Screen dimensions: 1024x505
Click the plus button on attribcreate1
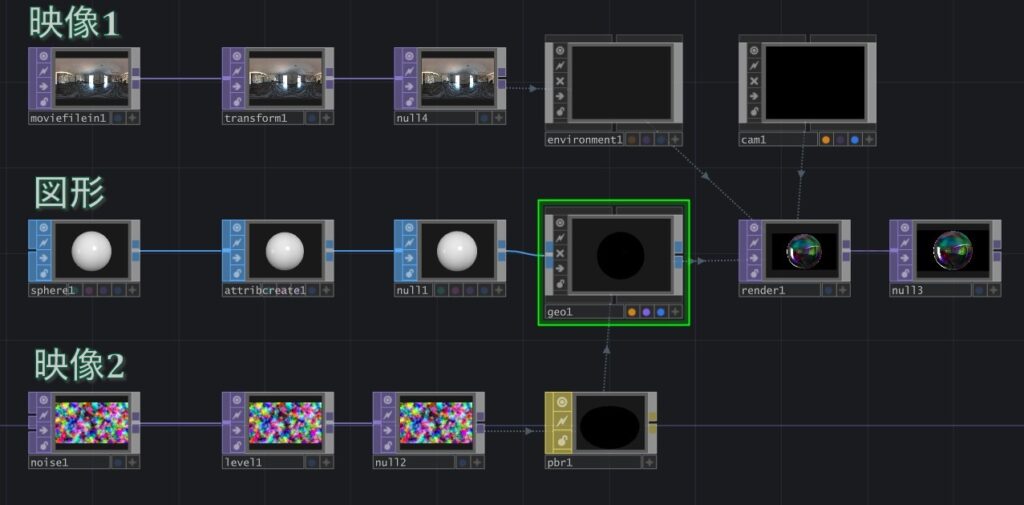(x=328, y=290)
